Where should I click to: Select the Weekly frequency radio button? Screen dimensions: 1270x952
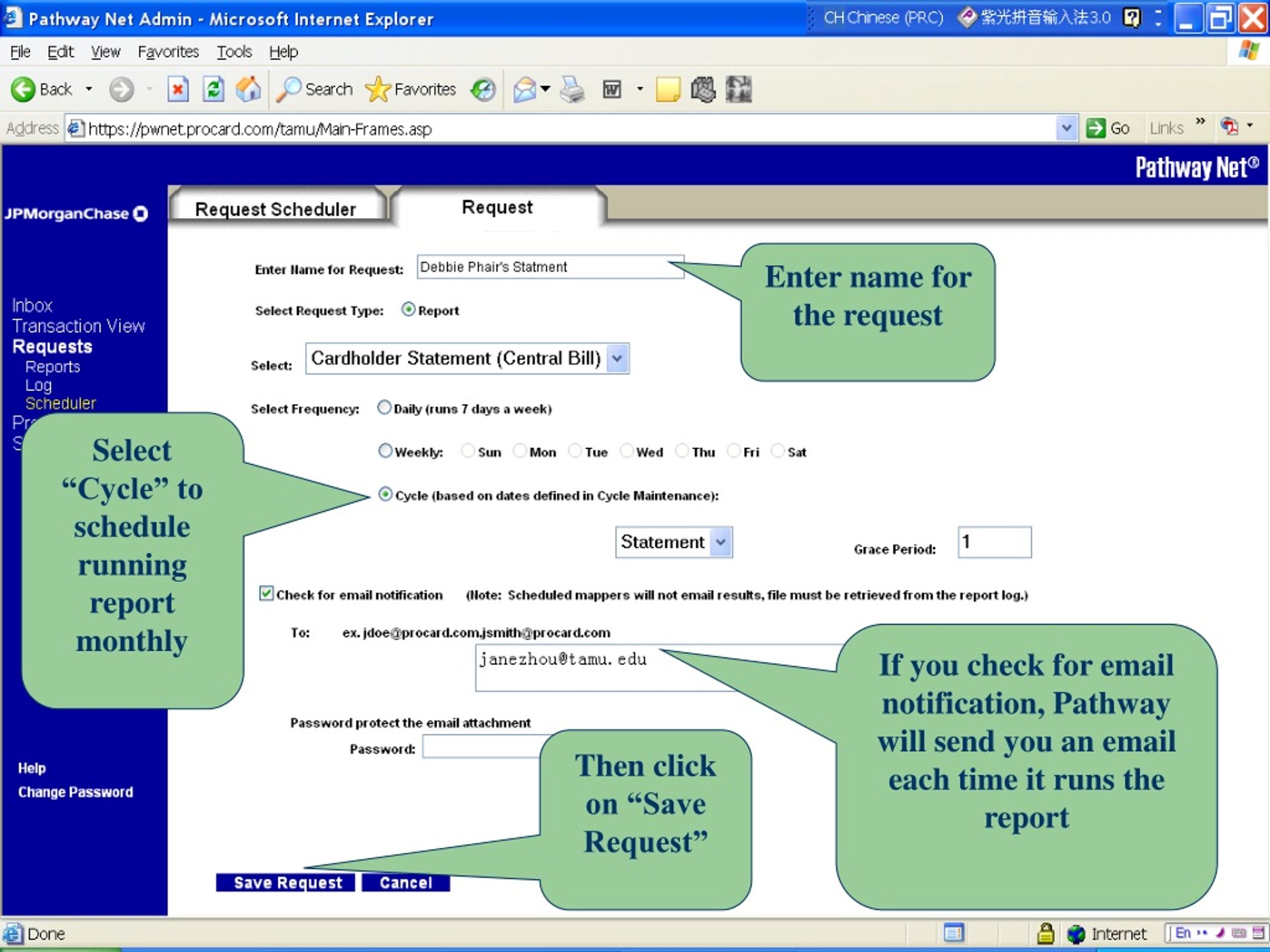pyautogui.click(x=385, y=450)
